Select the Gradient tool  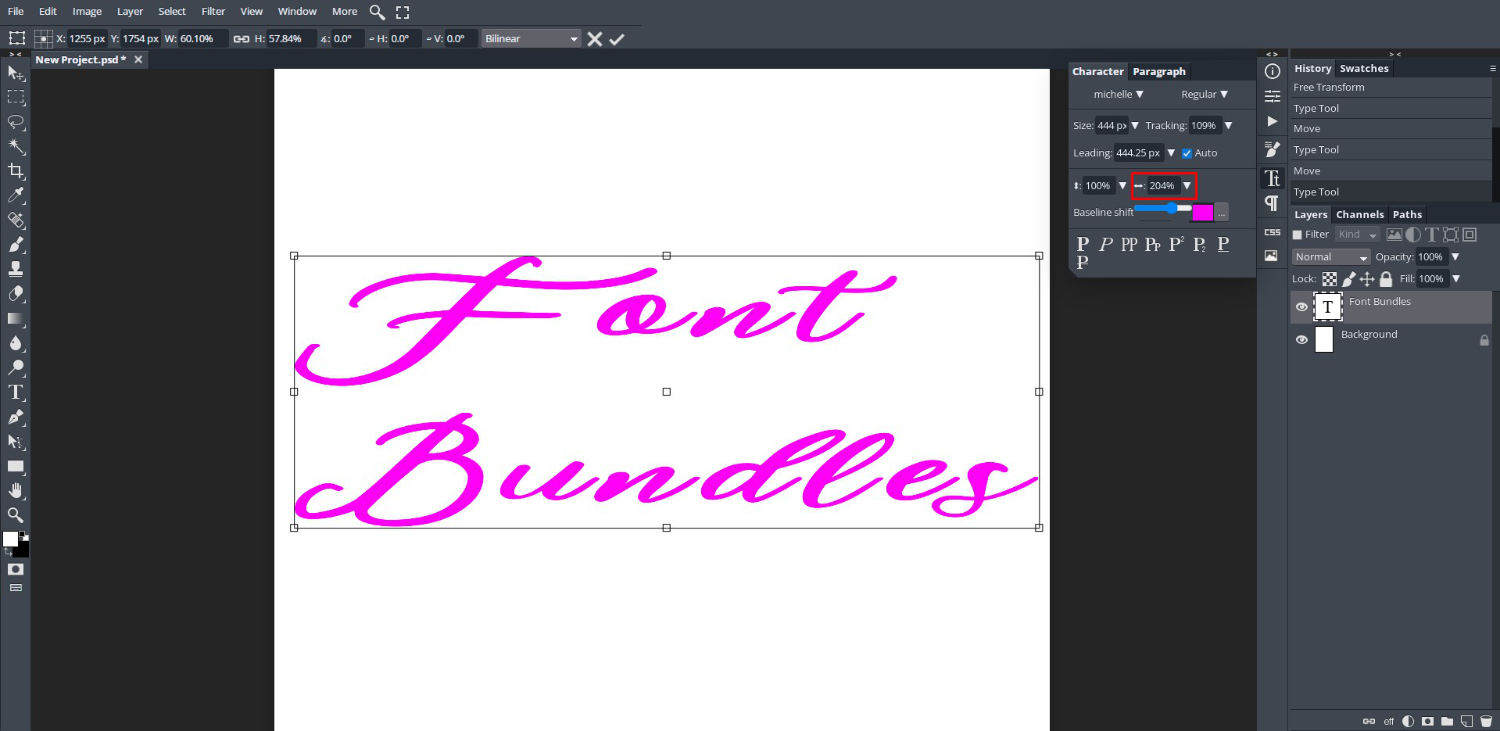[16, 318]
